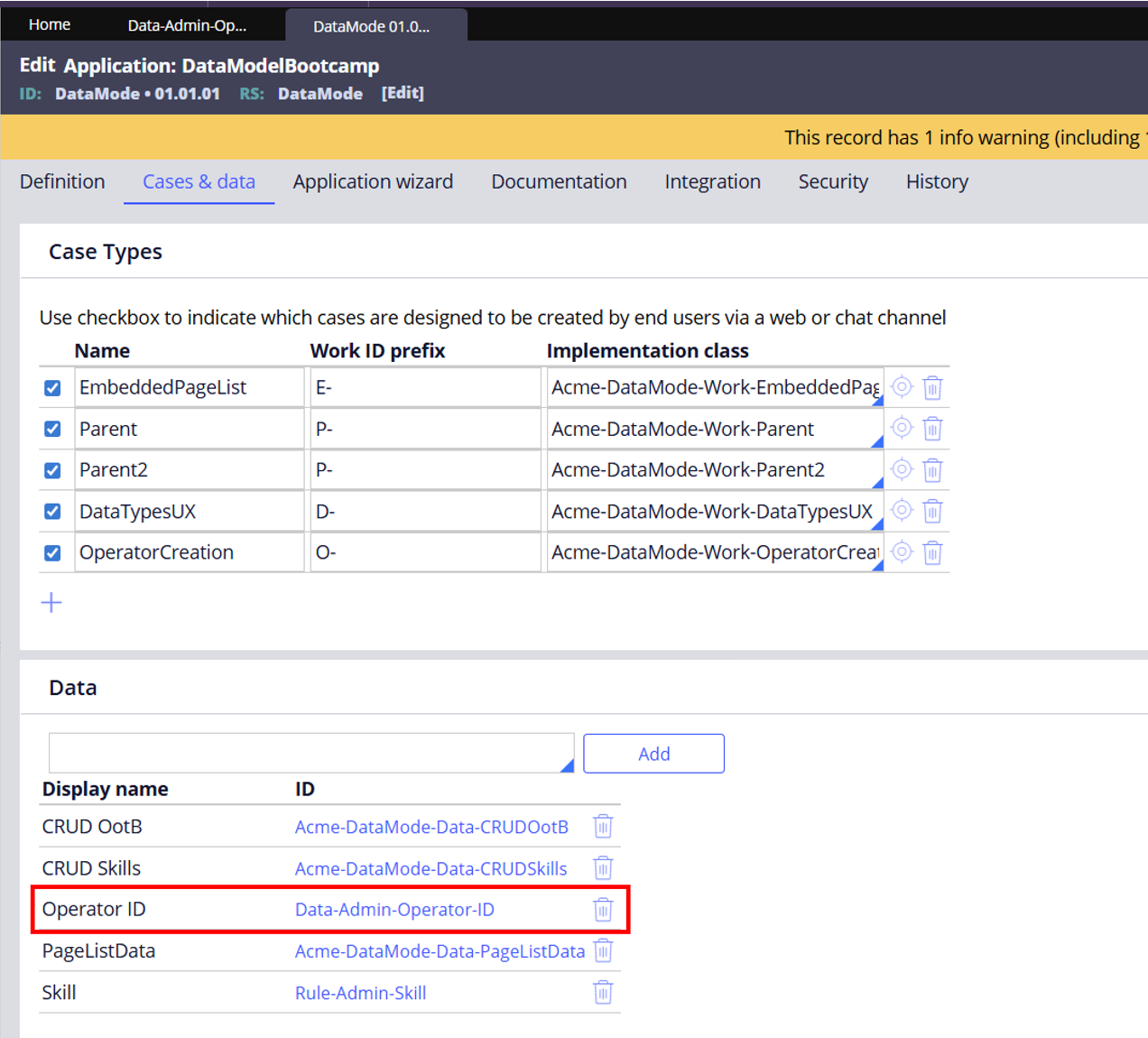Click the Add data type button

(653, 754)
